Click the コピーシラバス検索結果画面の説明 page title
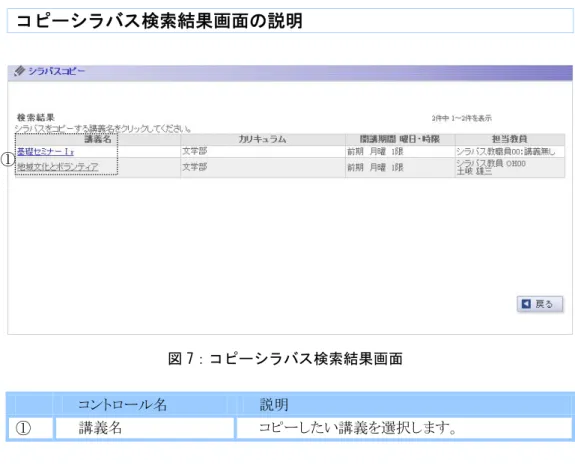 [x=160, y=21]
